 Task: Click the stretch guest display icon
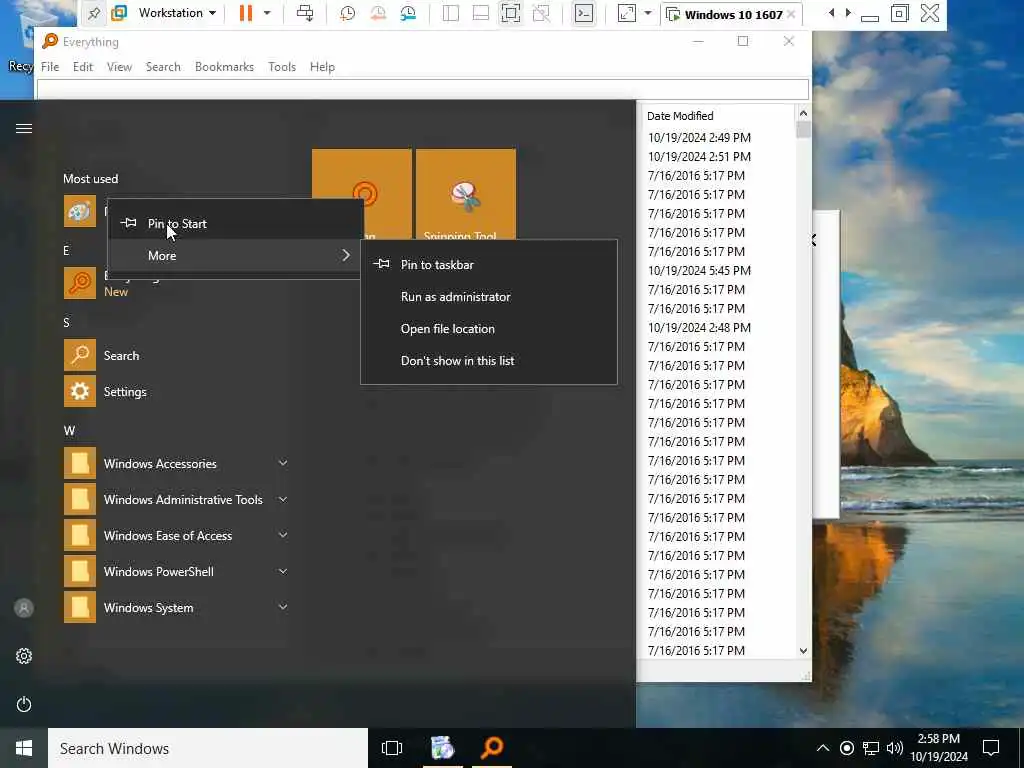626,13
